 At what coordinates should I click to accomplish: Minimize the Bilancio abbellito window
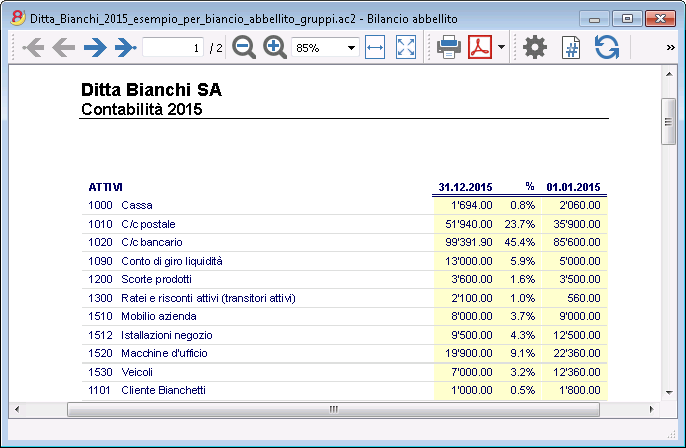coord(594,19)
